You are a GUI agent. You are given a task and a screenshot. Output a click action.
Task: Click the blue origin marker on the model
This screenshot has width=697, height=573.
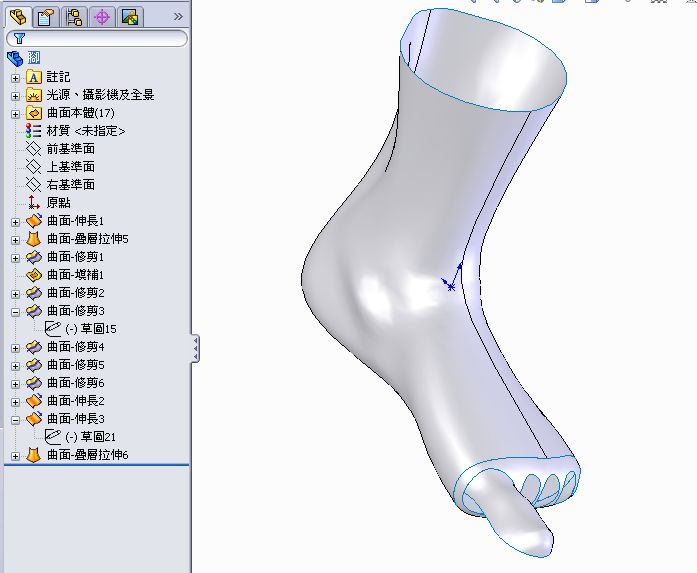[451, 287]
